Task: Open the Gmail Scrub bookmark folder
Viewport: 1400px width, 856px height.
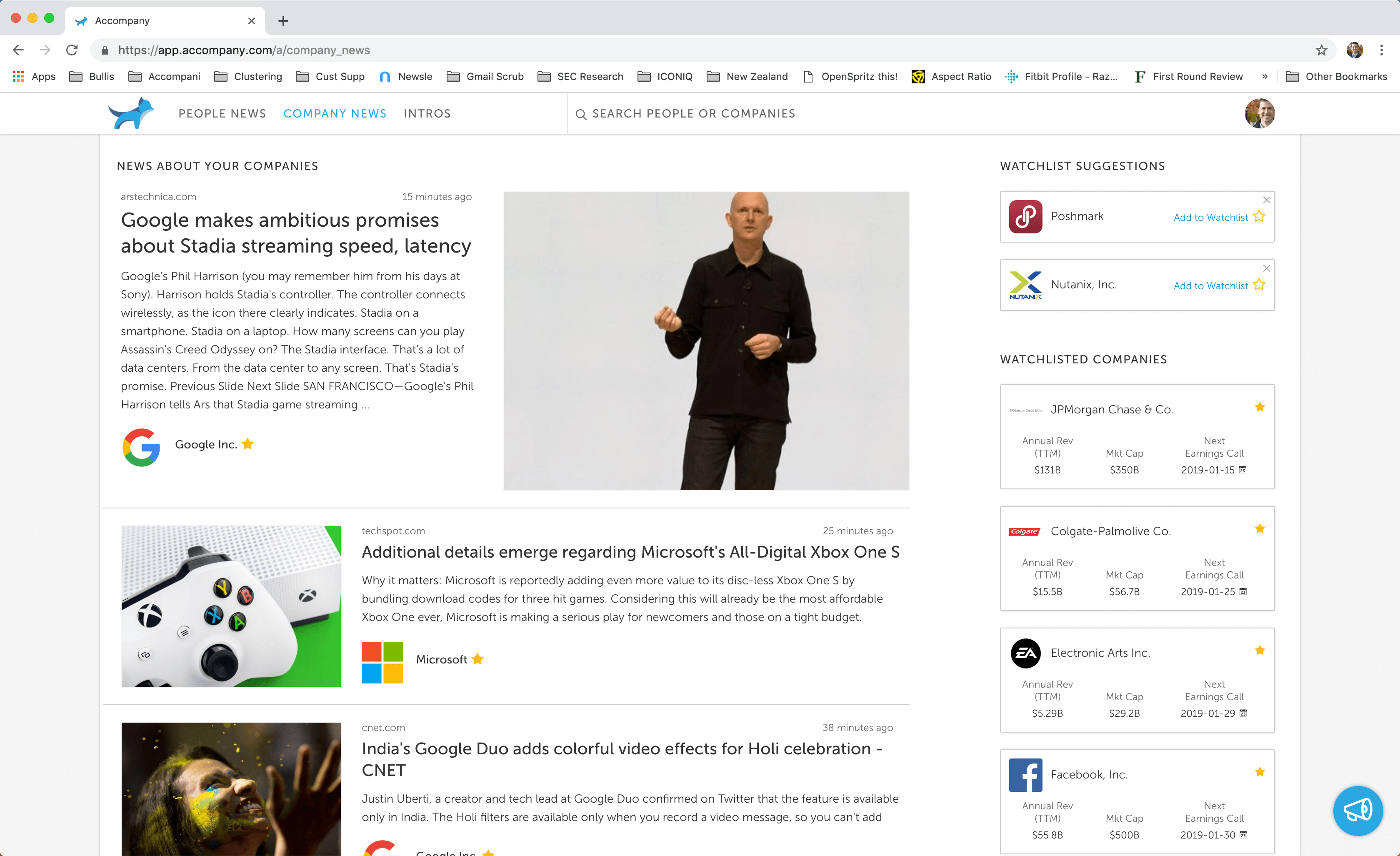Action: point(485,76)
